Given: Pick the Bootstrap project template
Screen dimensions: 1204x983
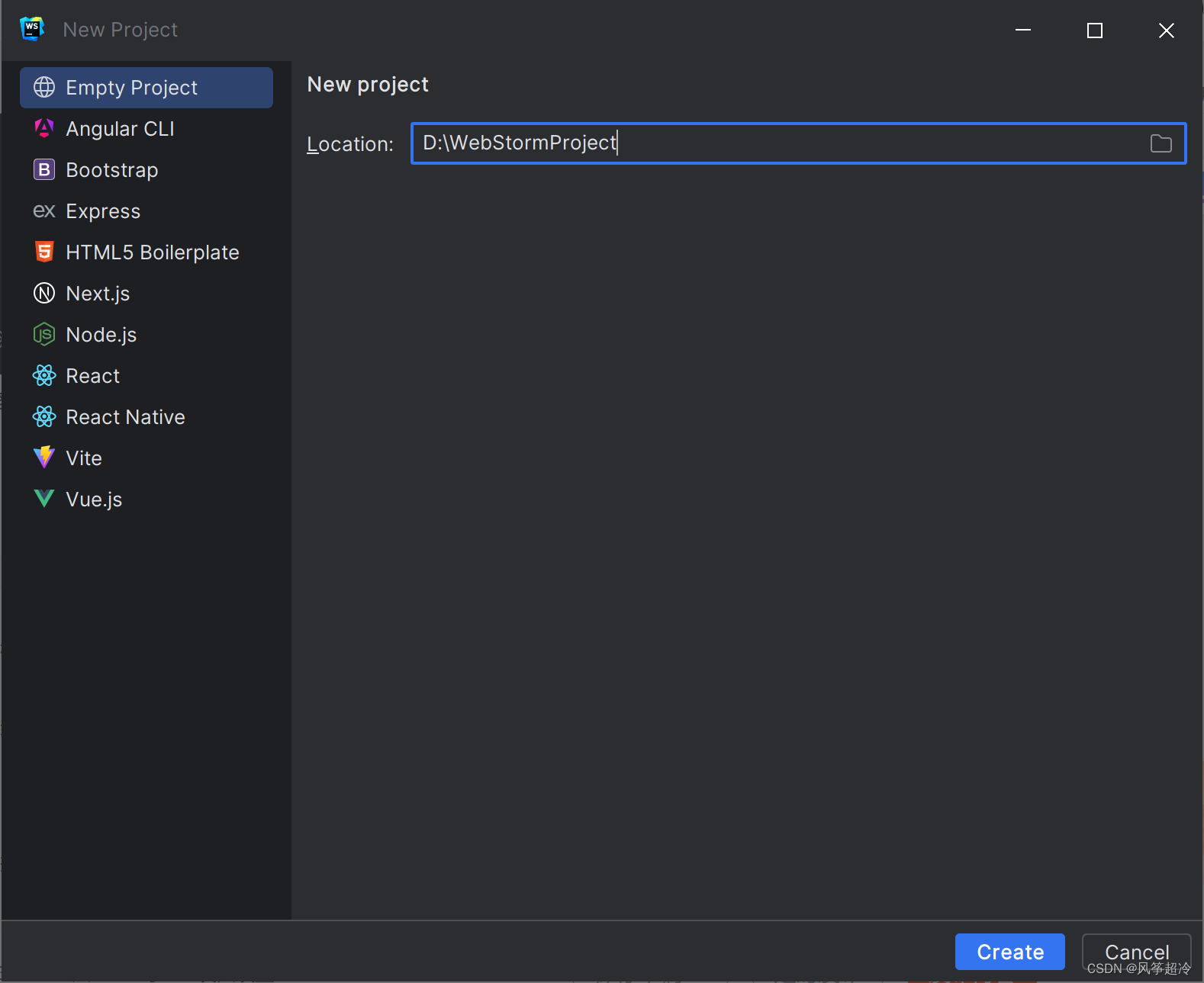Looking at the screenshot, I should click(x=111, y=170).
